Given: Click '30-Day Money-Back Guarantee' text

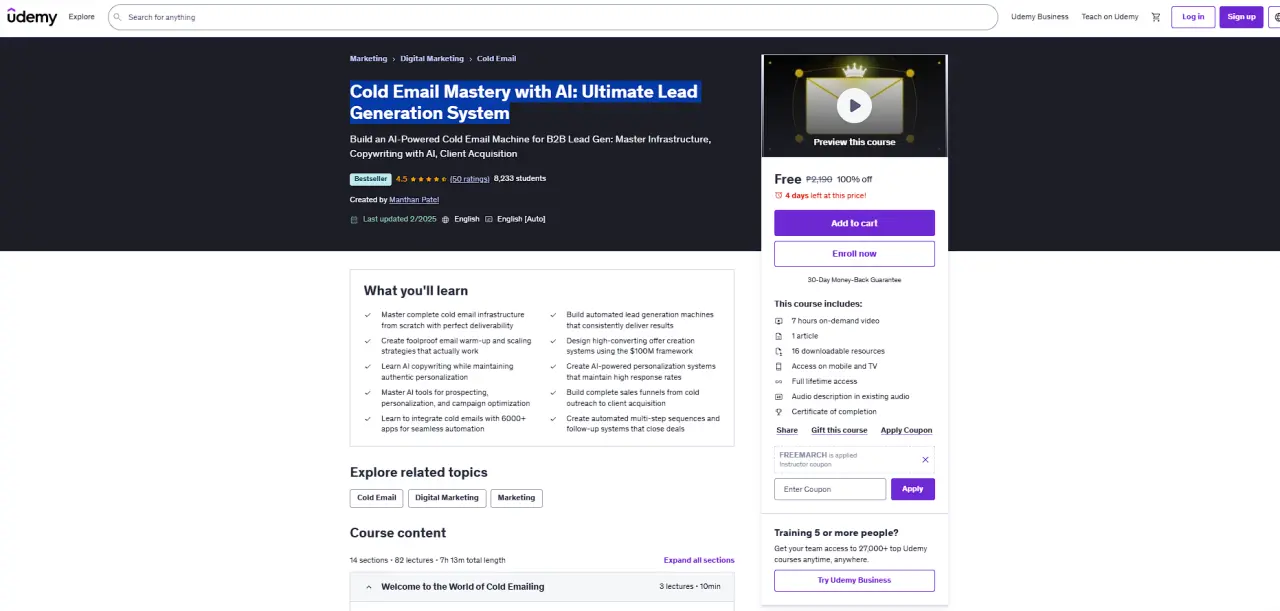Looking at the screenshot, I should (854, 280).
